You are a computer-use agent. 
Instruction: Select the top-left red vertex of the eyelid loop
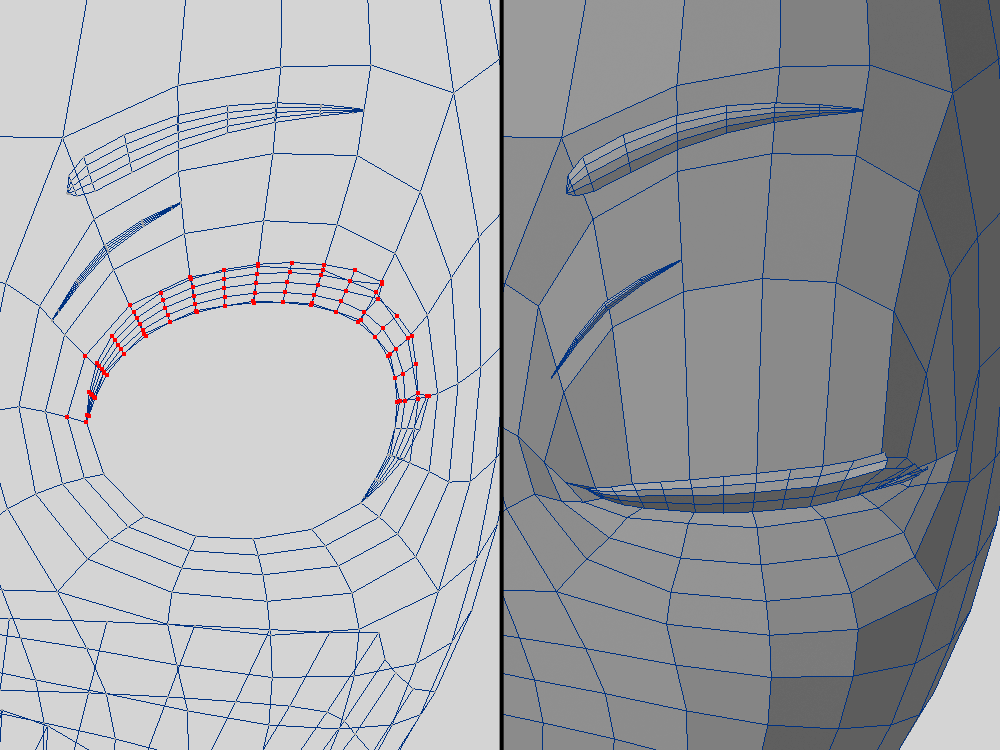click(190, 276)
